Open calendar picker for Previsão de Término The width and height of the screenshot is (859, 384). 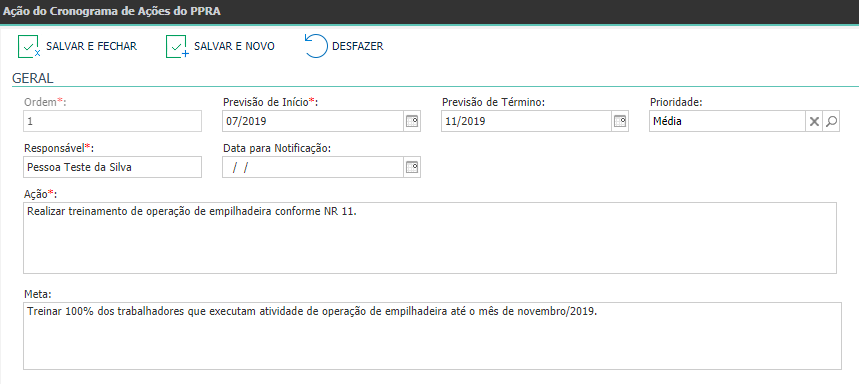coord(620,122)
